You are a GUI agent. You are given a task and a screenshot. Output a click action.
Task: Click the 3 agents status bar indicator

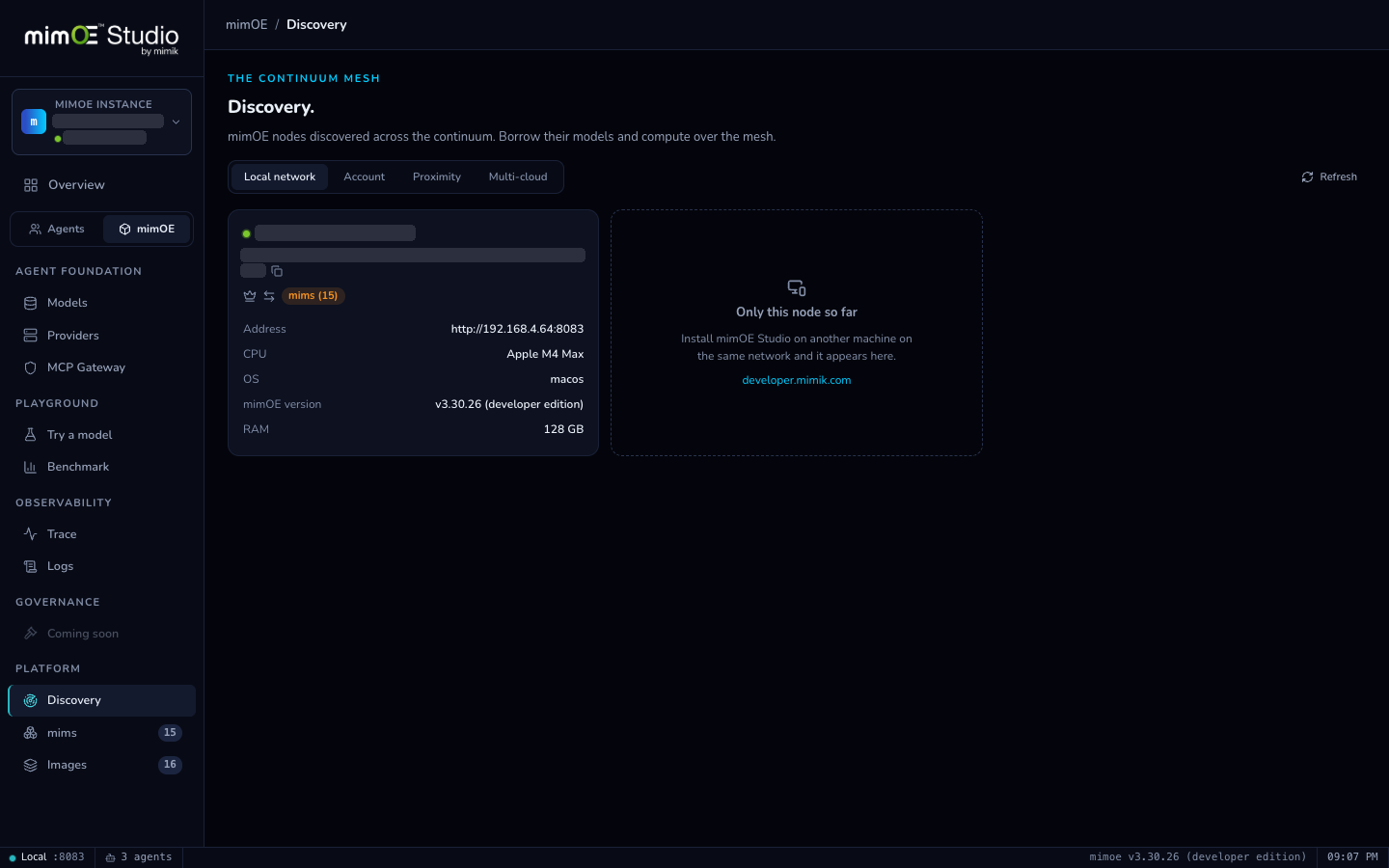pyautogui.click(x=139, y=857)
